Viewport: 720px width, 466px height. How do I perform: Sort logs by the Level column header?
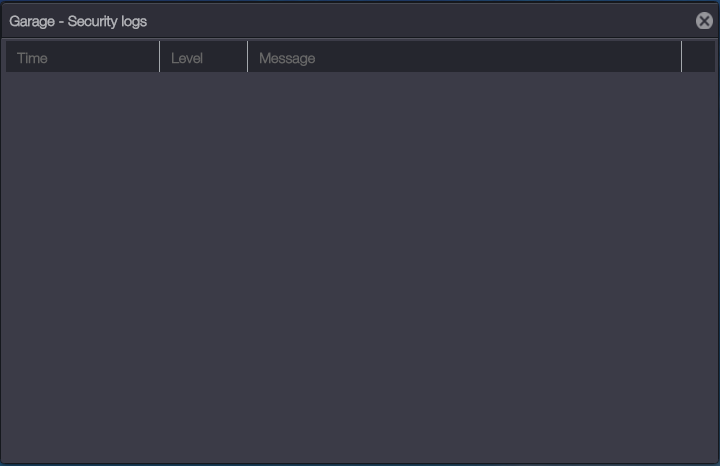[x=187, y=58]
